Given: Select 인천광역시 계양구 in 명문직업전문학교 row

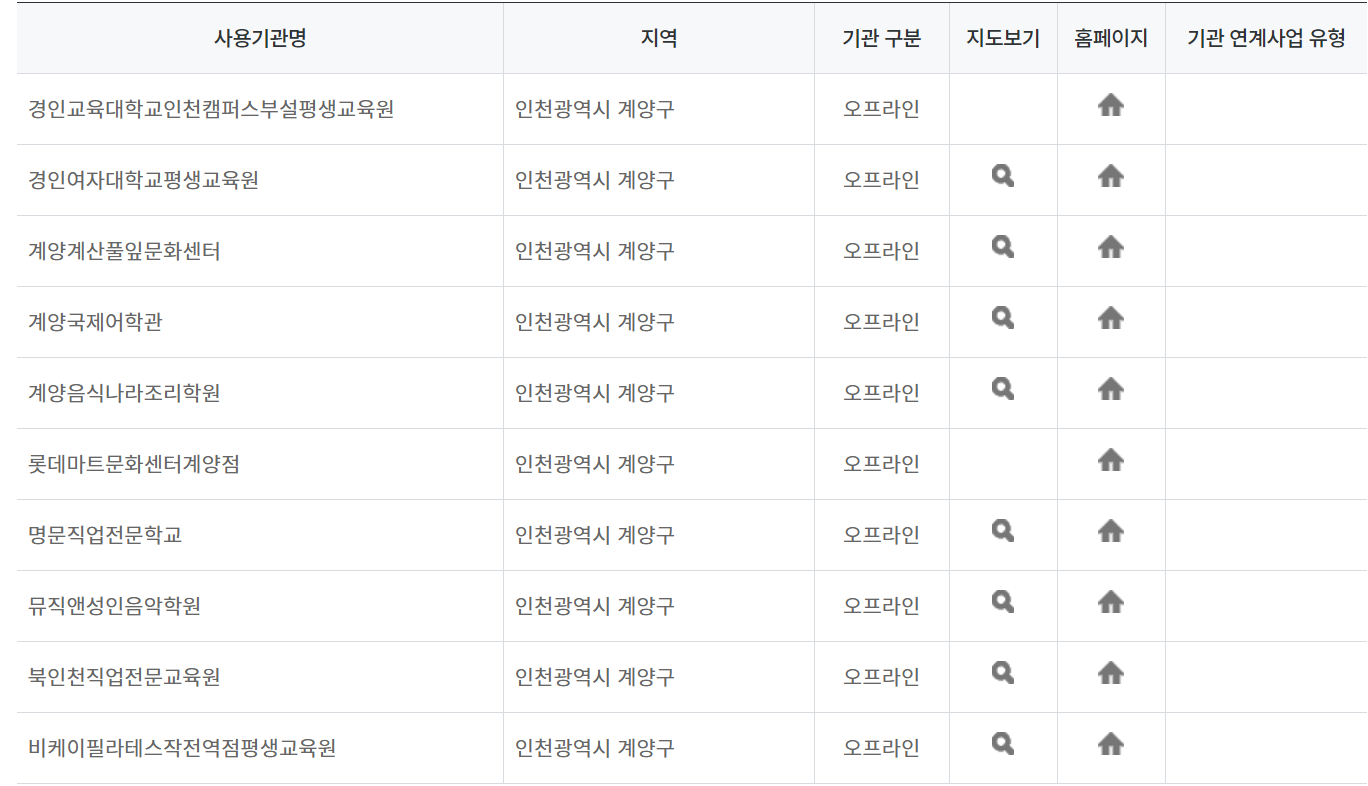Looking at the screenshot, I should pyautogui.click(x=595, y=535).
